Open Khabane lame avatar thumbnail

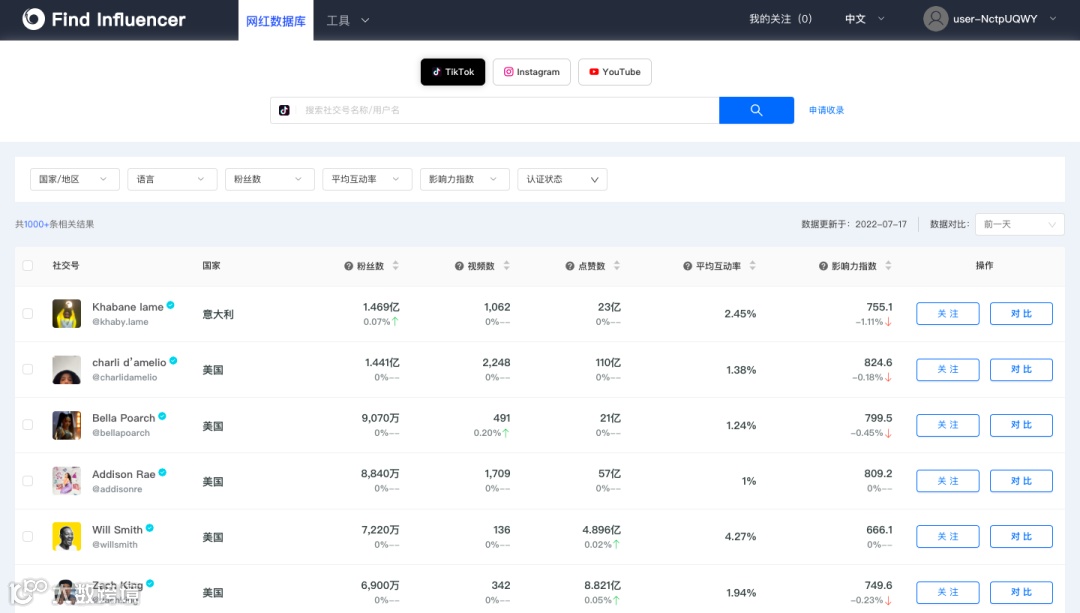pos(67,313)
